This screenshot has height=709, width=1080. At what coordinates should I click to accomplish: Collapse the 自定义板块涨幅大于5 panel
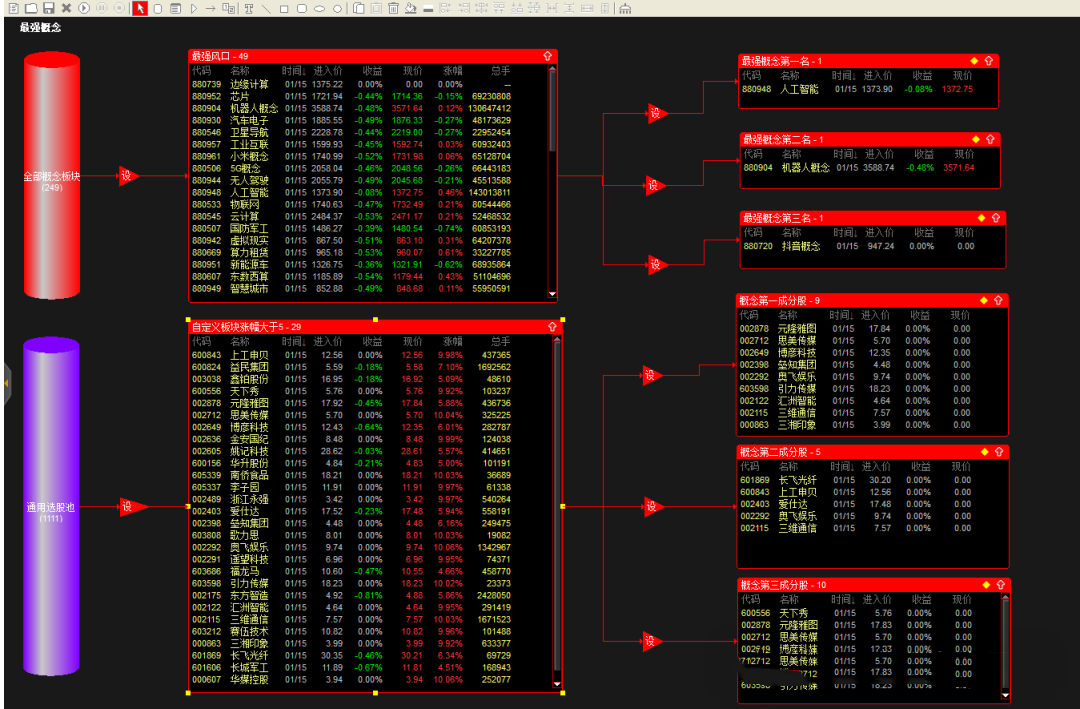(551, 327)
